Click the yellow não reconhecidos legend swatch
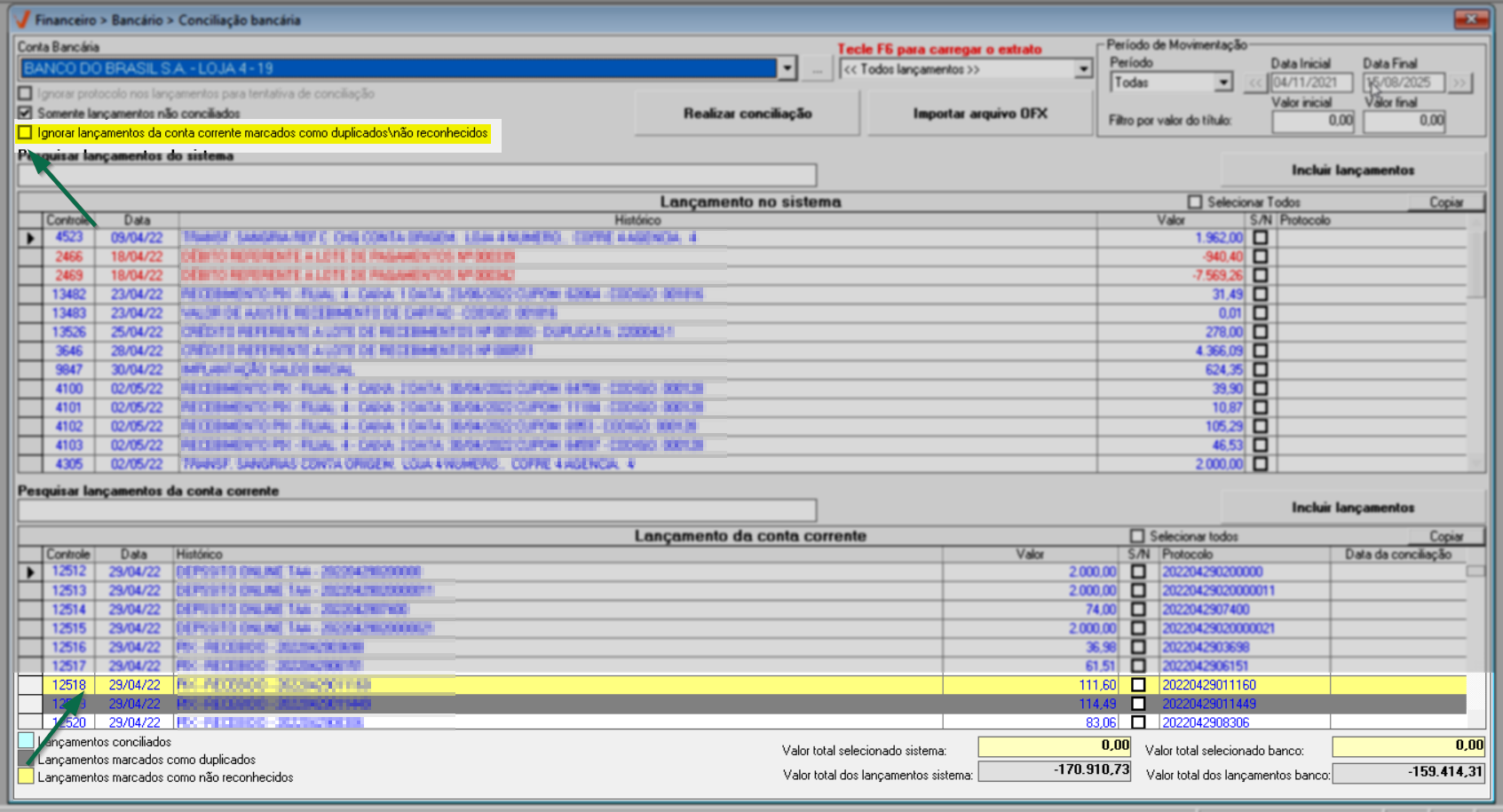The image size is (1503, 812). [x=26, y=777]
